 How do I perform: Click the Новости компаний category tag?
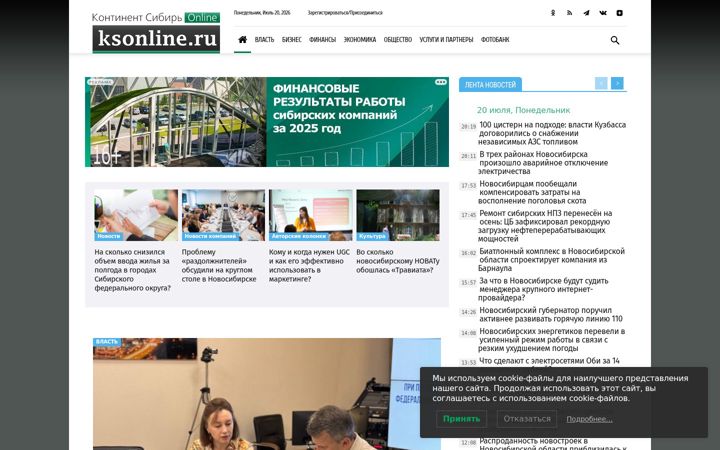210,236
